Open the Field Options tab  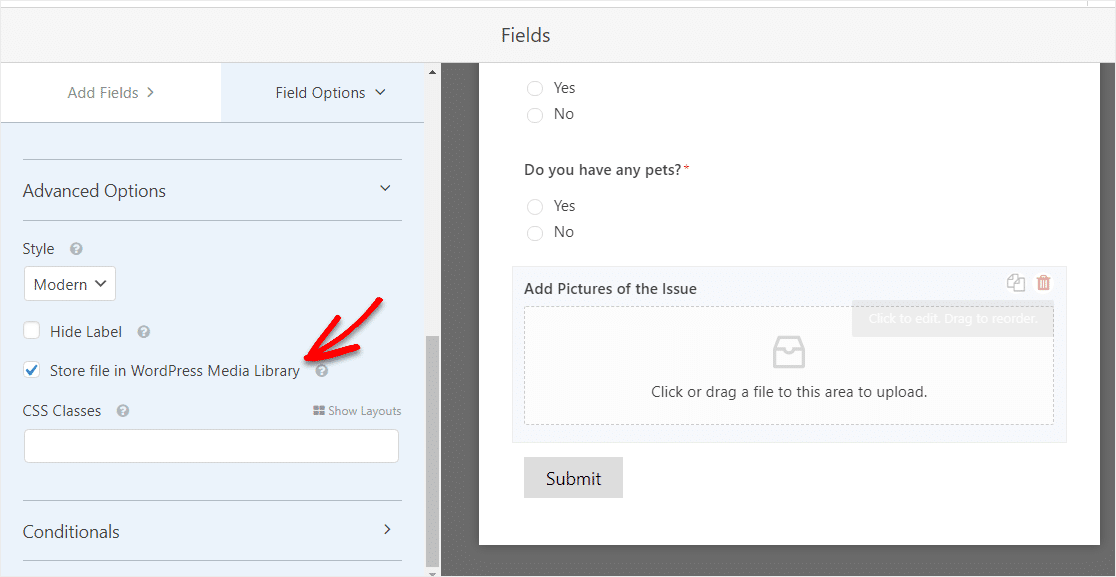coord(330,92)
